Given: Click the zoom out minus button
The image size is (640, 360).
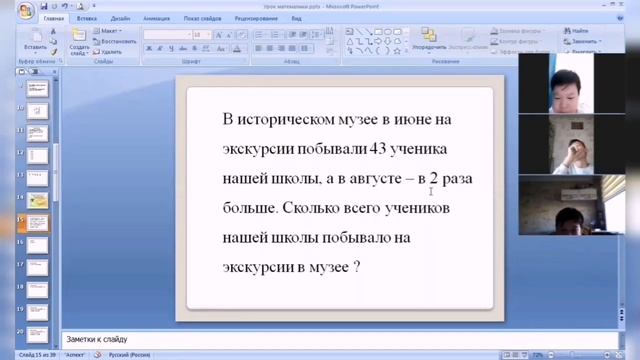Looking at the screenshot, I should (551, 355).
